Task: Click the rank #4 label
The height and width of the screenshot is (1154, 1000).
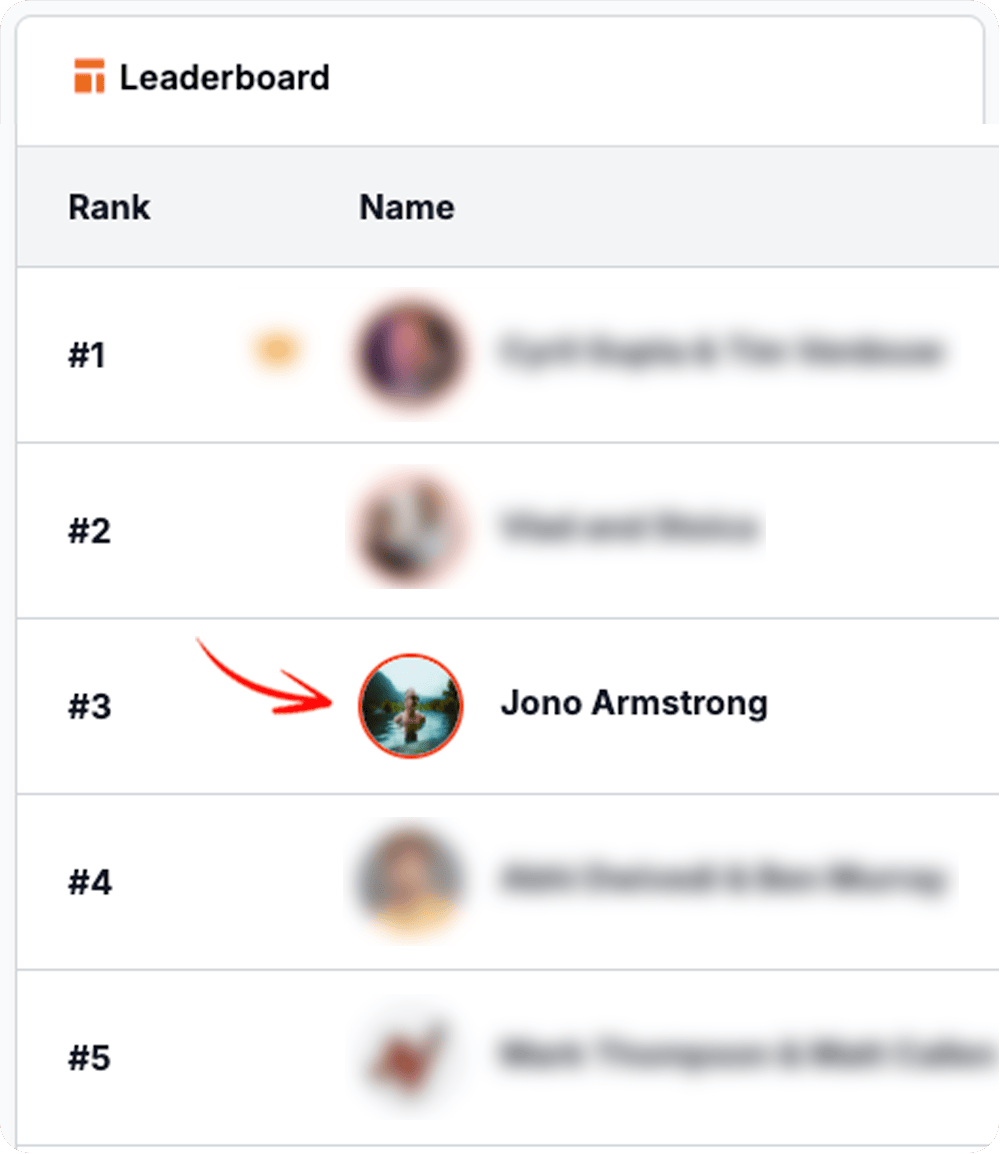Action: [x=89, y=883]
